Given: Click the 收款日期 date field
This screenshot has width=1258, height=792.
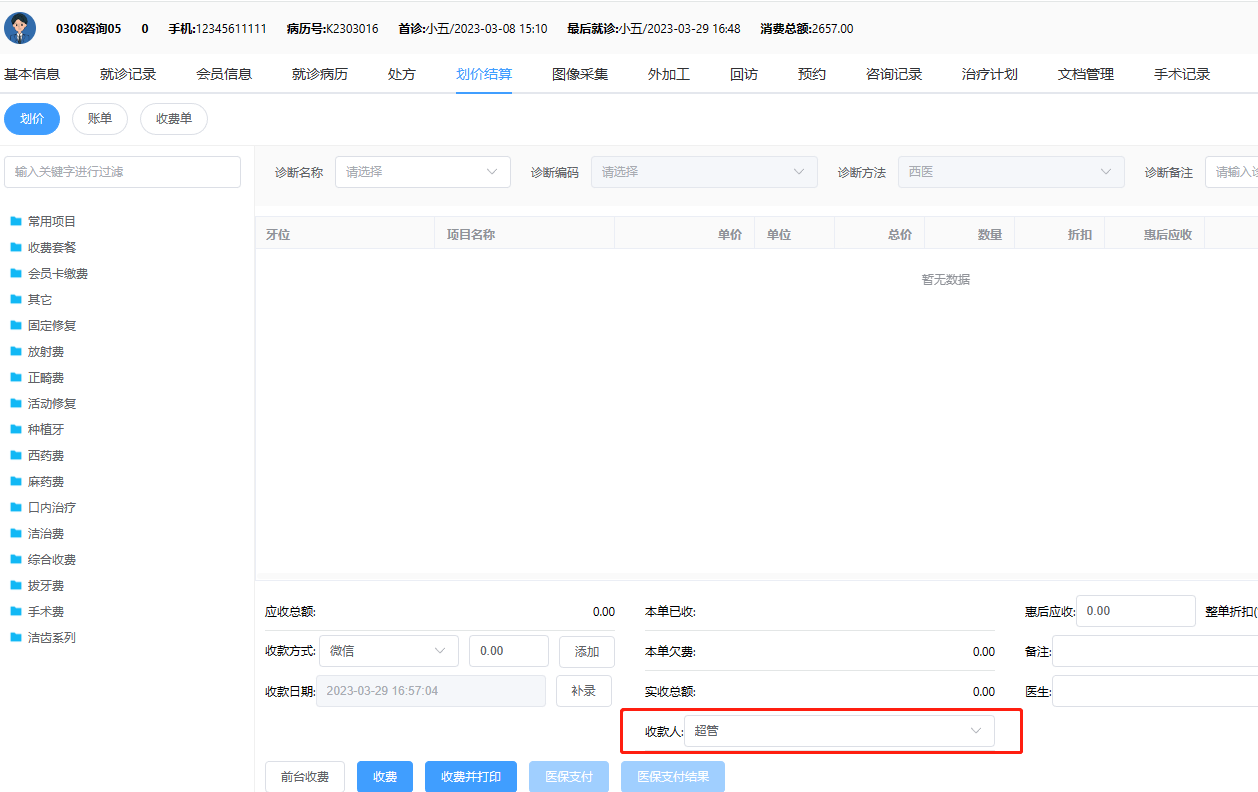Looking at the screenshot, I should coord(431,691).
